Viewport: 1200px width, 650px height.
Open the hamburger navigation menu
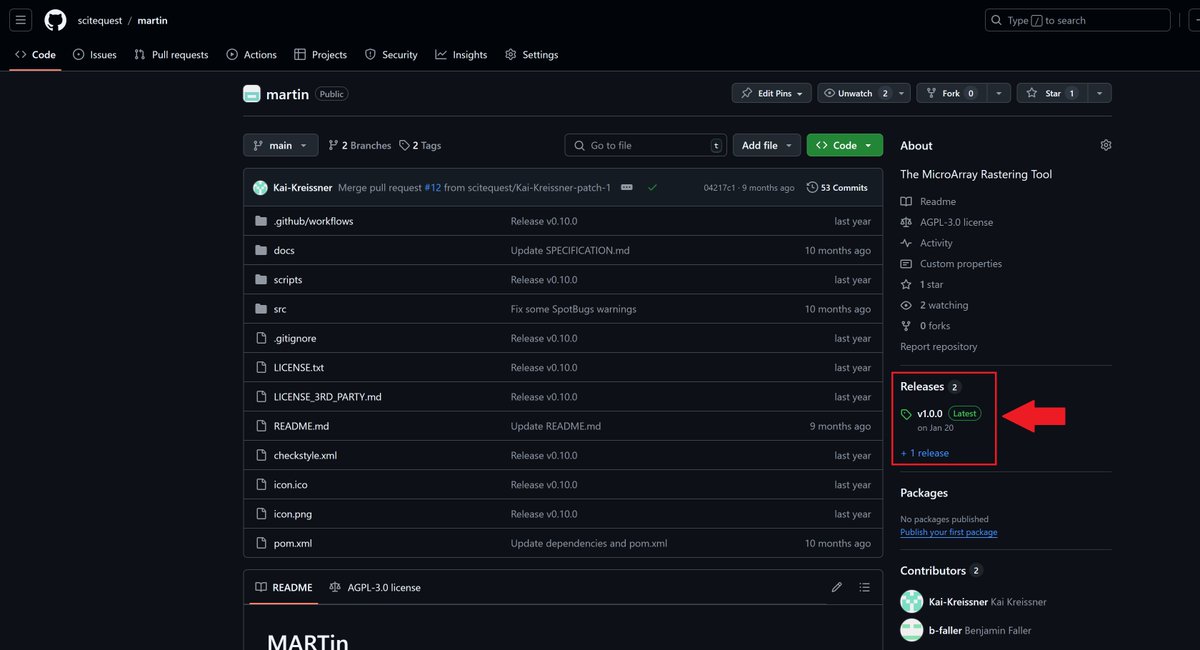22,20
